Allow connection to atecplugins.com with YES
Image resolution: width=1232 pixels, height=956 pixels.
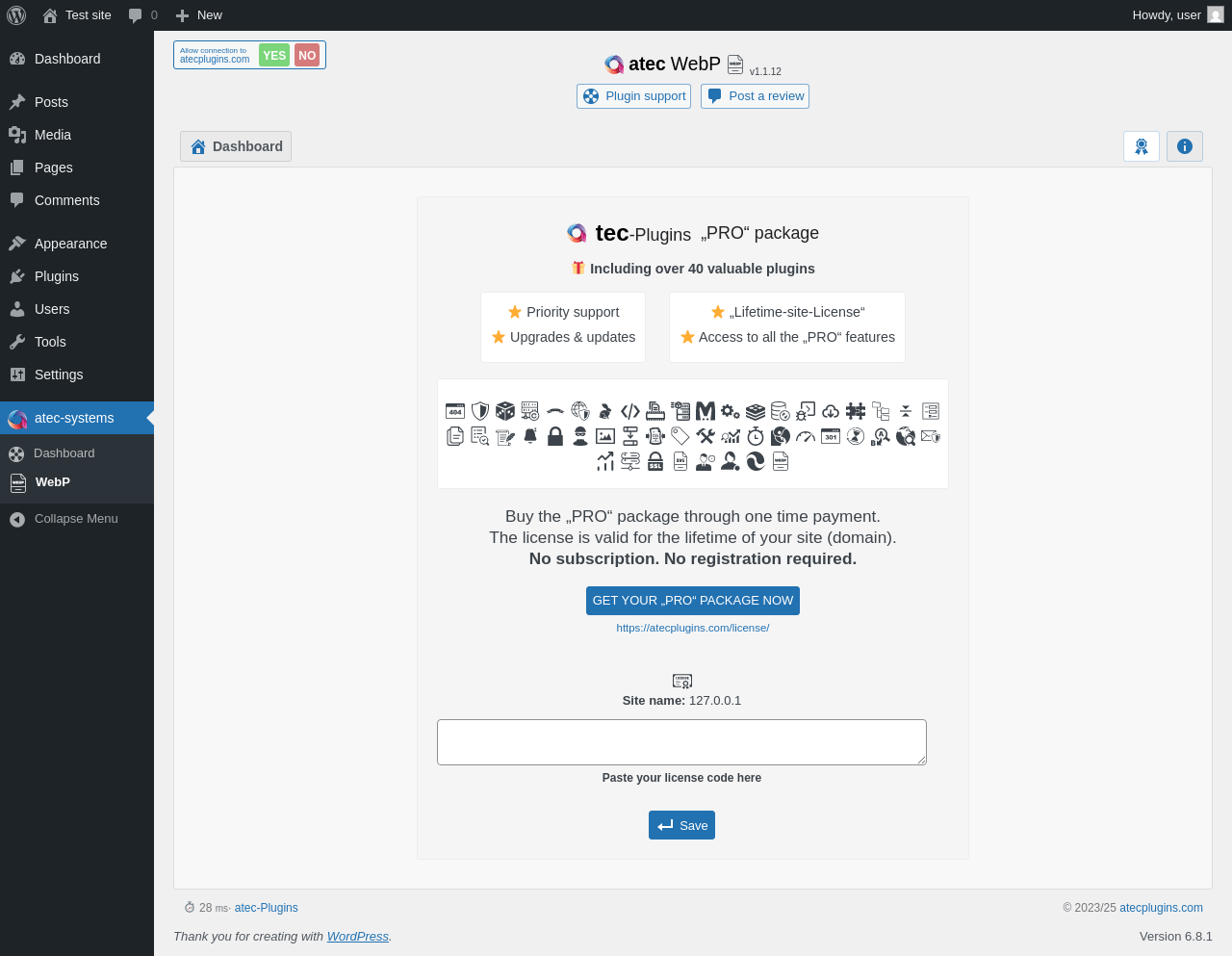pyautogui.click(x=274, y=56)
